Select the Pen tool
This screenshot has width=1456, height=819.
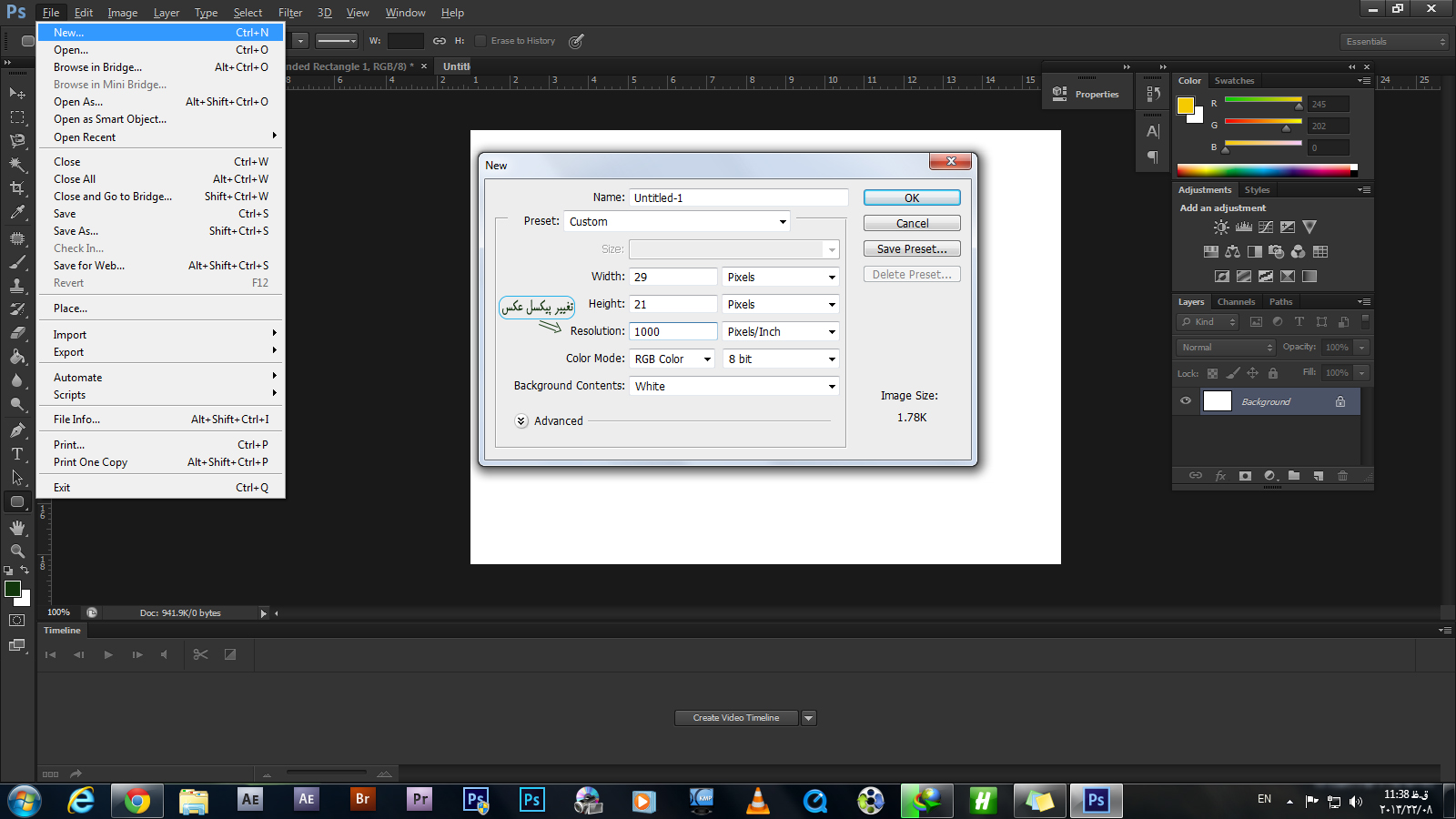coord(17,430)
